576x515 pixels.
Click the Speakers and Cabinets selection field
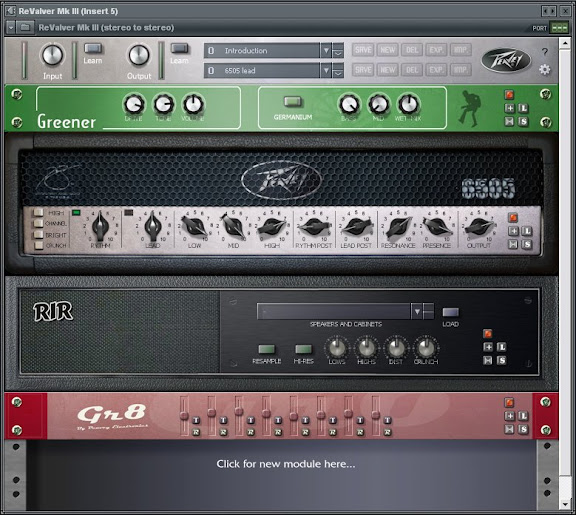coord(334,311)
